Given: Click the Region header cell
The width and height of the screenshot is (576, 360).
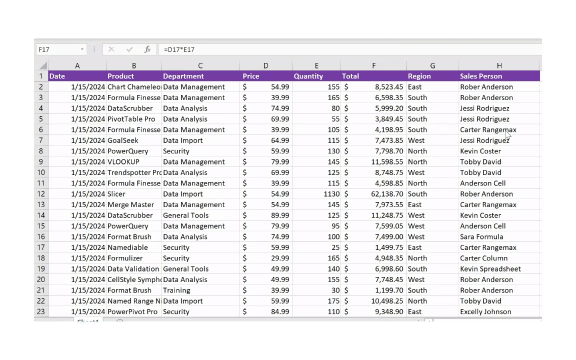Looking at the screenshot, I should [432, 76].
